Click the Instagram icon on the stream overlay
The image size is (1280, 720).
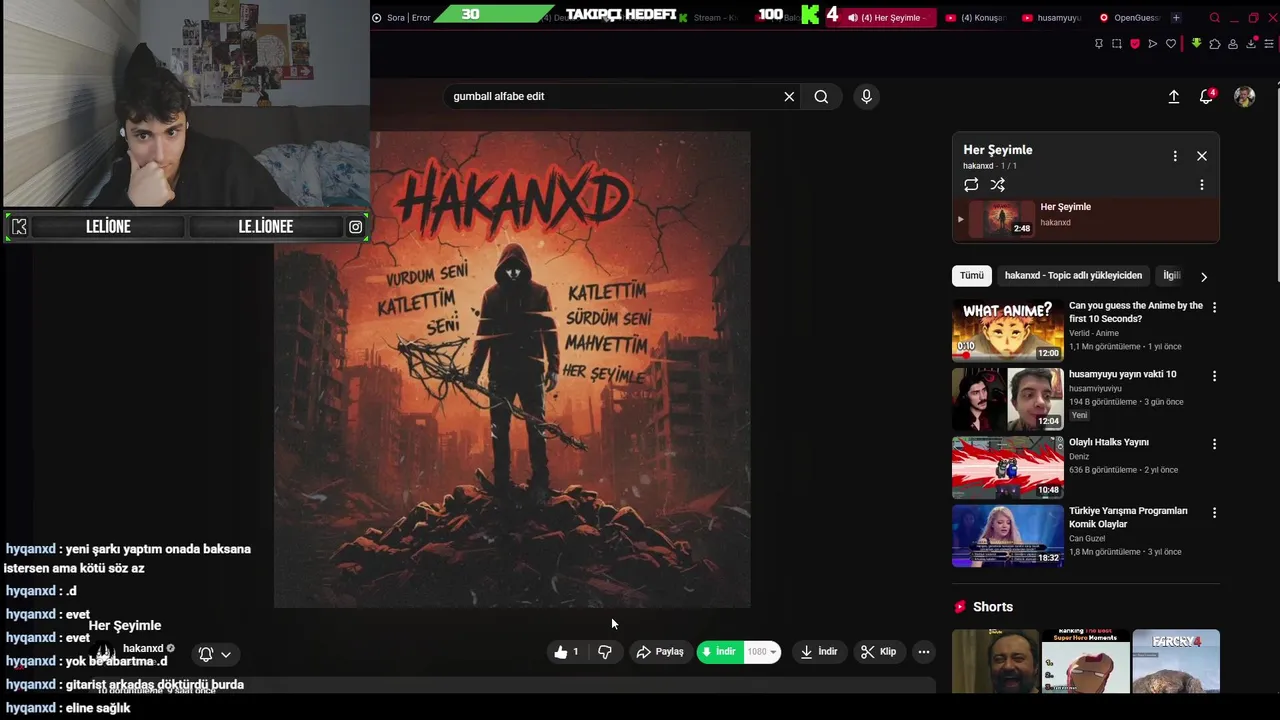pyautogui.click(x=355, y=227)
